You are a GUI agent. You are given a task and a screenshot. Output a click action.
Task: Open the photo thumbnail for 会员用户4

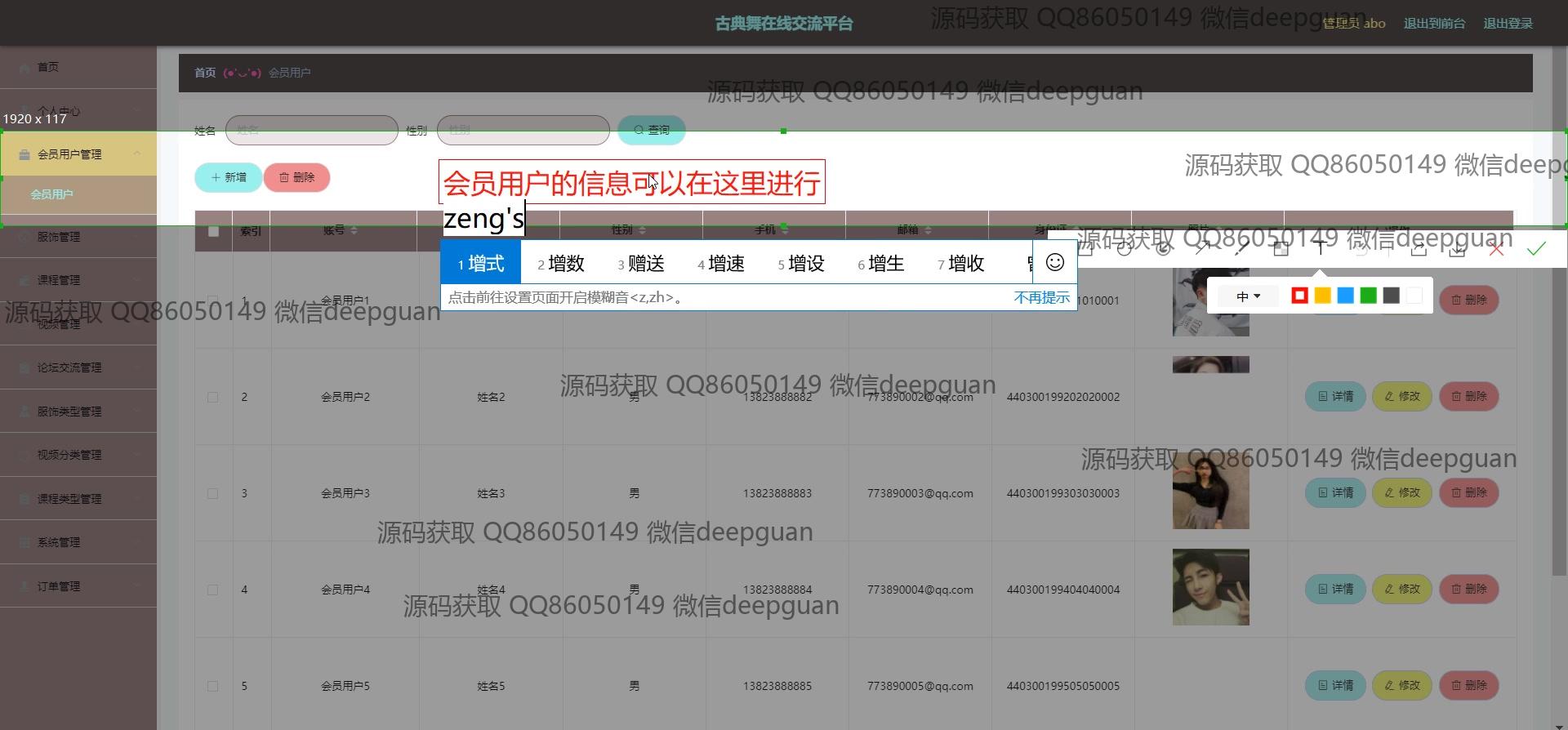[x=1211, y=587]
